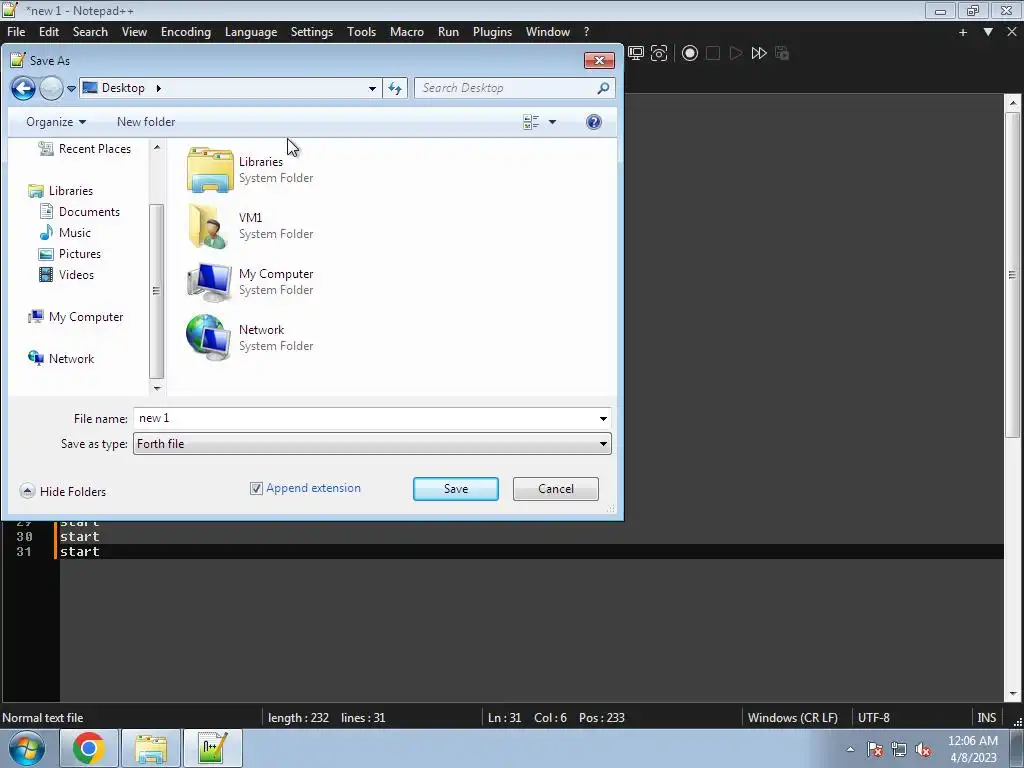This screenshot has width=1024, height=768.
Task: Click the Notepad++ editor vertical scrollbar thumb
Action: (x=1012, y=275)
